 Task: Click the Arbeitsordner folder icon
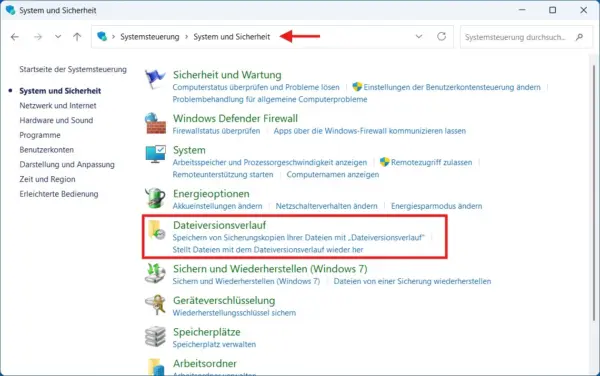157,366
